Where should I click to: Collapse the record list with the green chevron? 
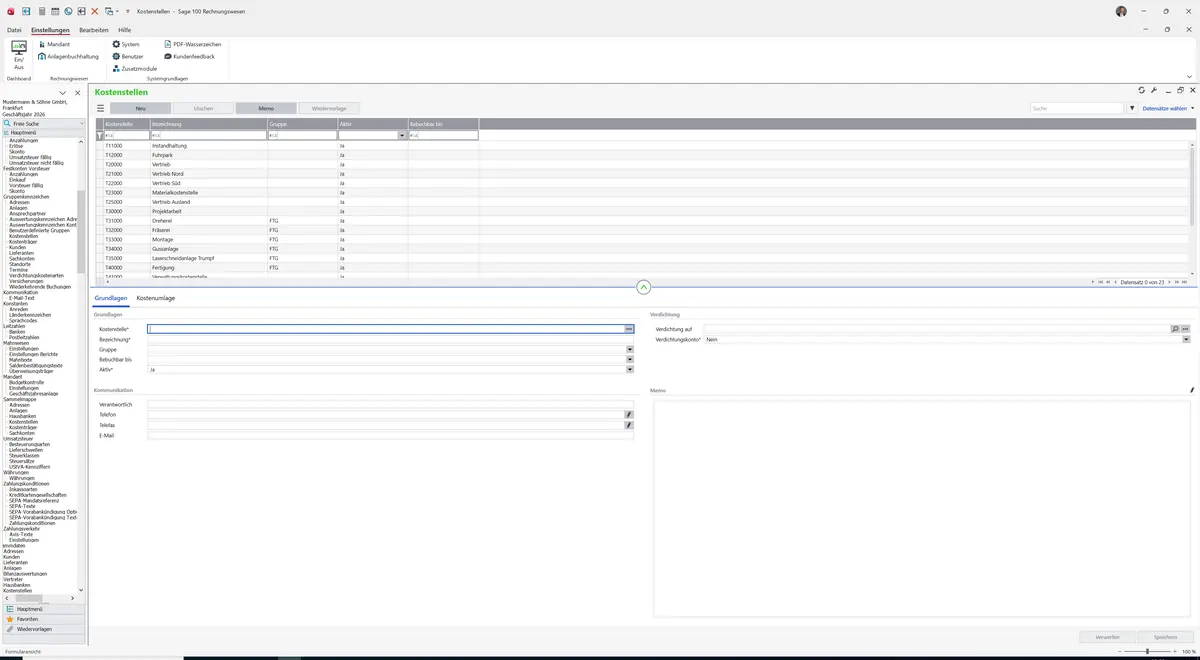[x=643, y=287]
